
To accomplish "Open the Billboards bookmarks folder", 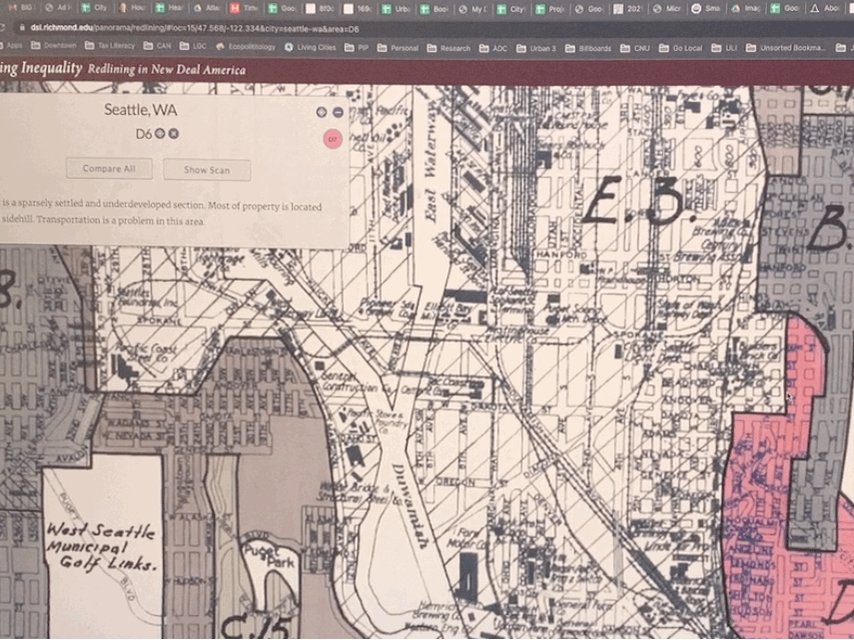I will coord(588,49).
